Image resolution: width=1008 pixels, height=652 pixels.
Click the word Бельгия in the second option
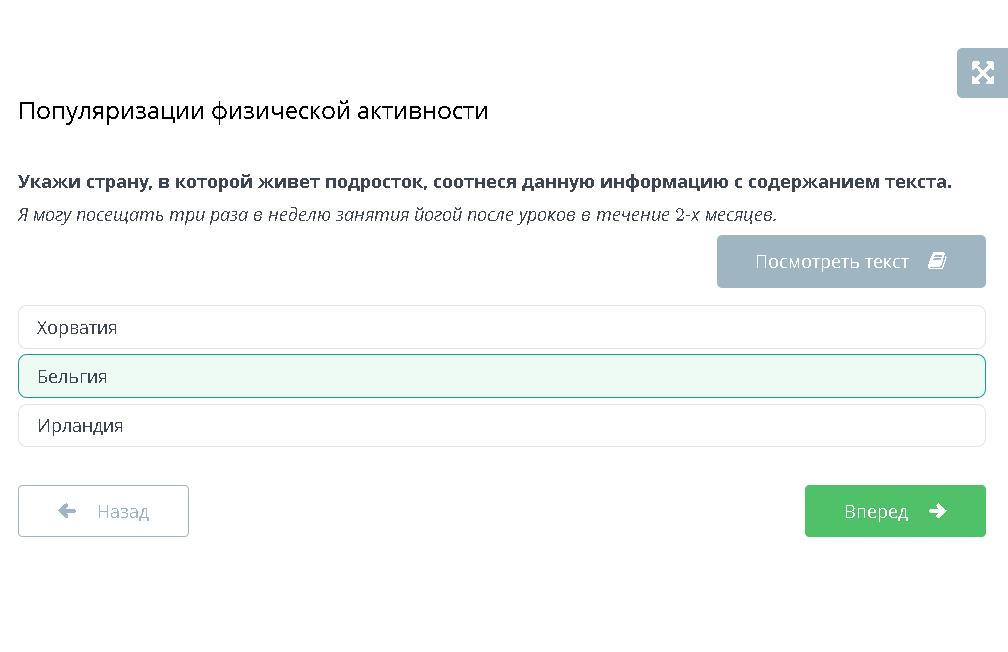72,377
